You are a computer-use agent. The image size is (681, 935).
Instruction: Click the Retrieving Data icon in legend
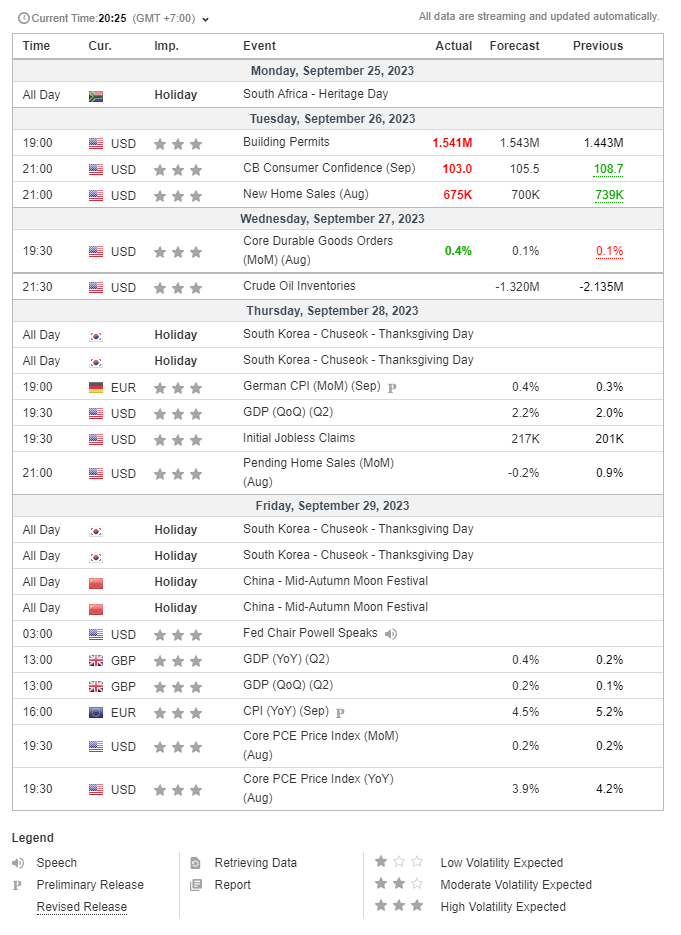(195, 863)
